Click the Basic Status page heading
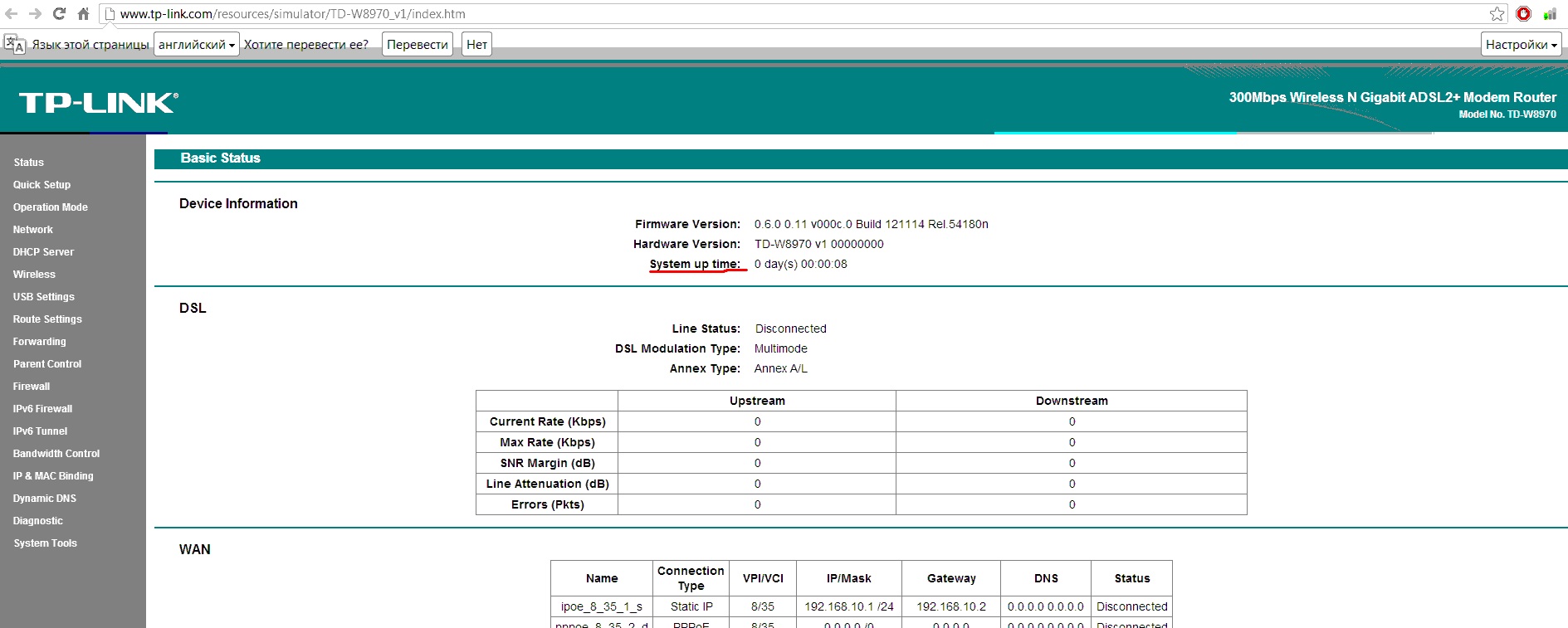Viewport: 1568px width, 628px height. 221,158
